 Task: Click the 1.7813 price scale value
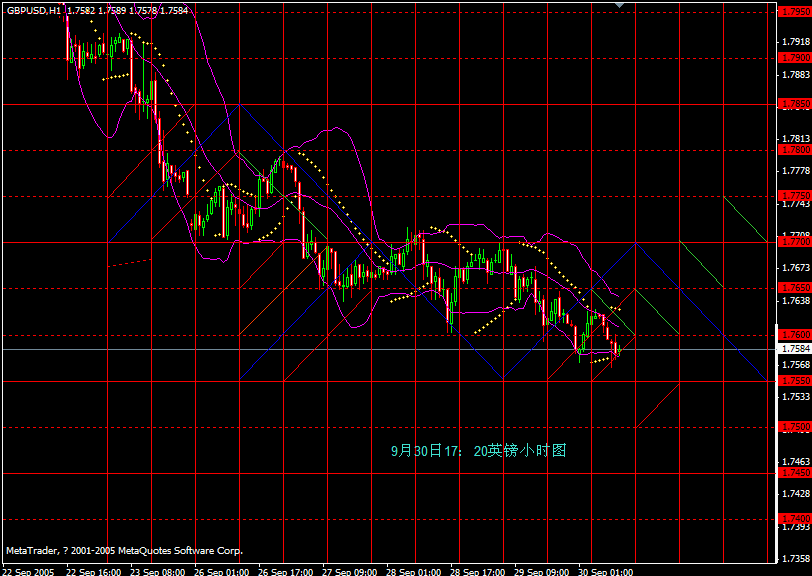(x=796, y=138)
